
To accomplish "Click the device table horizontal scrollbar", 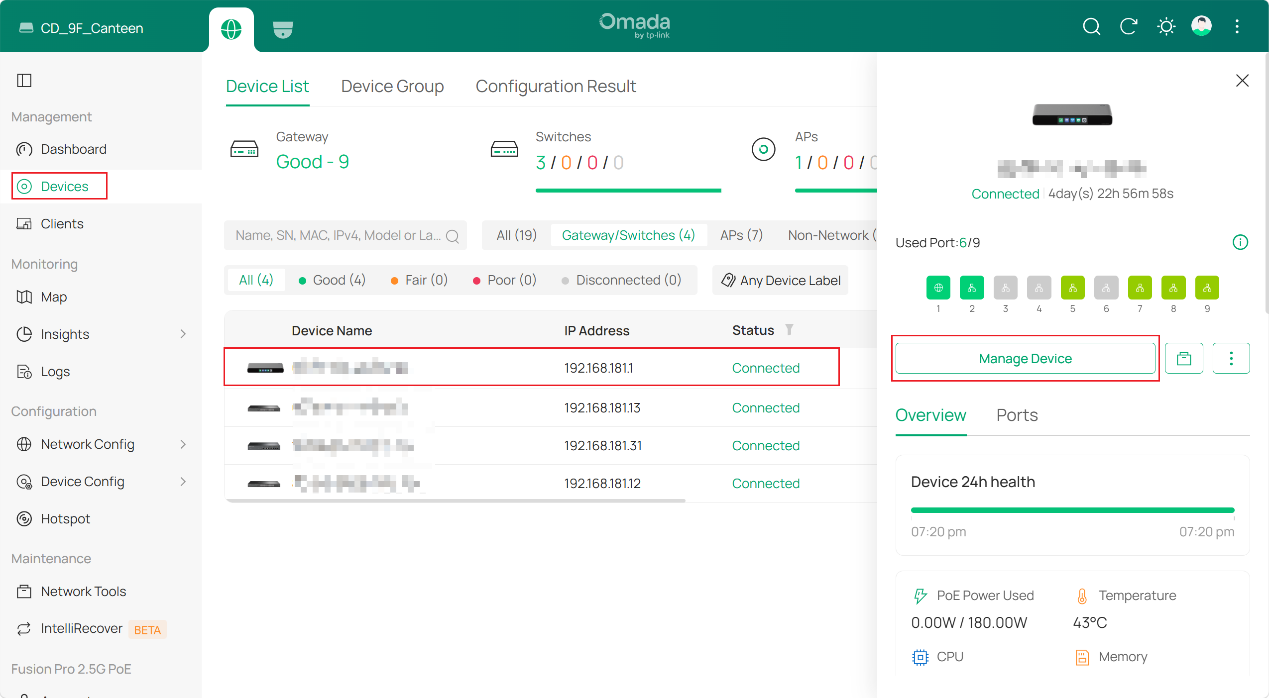I will pyautogui.click(x=455, y=500).
